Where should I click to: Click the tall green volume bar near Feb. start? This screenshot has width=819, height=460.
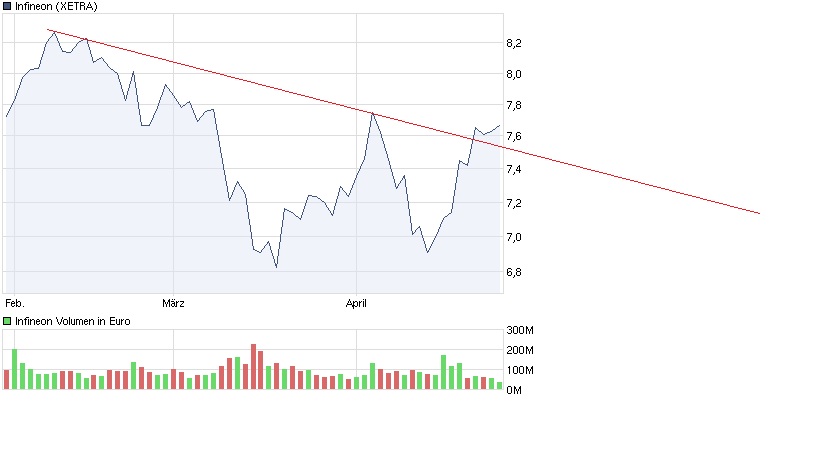[x=15, y=369]
